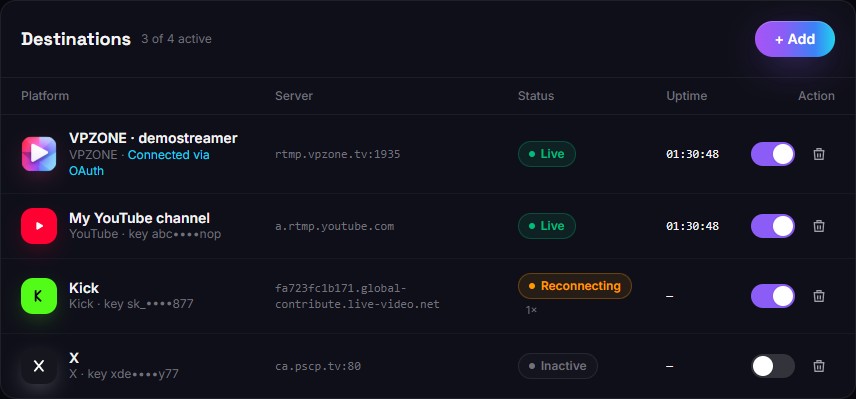Select the Action column header
The image size is (856, 399).
click(x=816, y=96)
